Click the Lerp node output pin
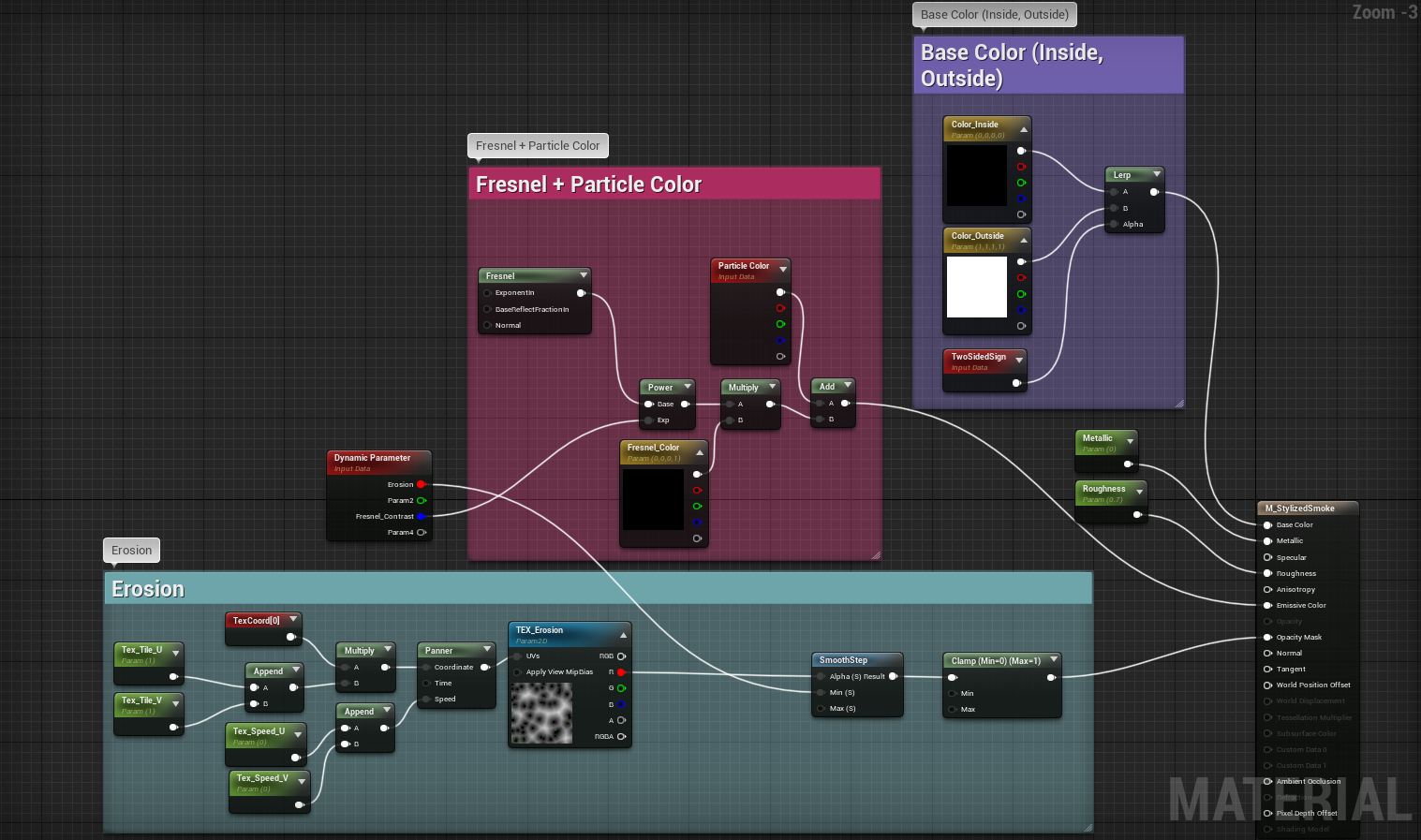 [1154, 192]
